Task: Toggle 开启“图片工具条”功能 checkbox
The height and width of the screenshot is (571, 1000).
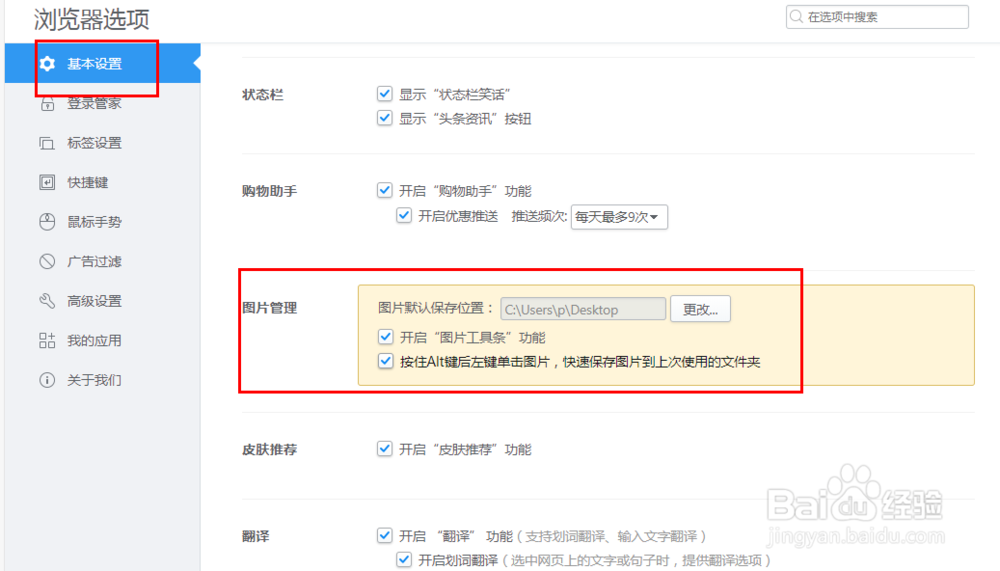Action: (x=385, y=337)
